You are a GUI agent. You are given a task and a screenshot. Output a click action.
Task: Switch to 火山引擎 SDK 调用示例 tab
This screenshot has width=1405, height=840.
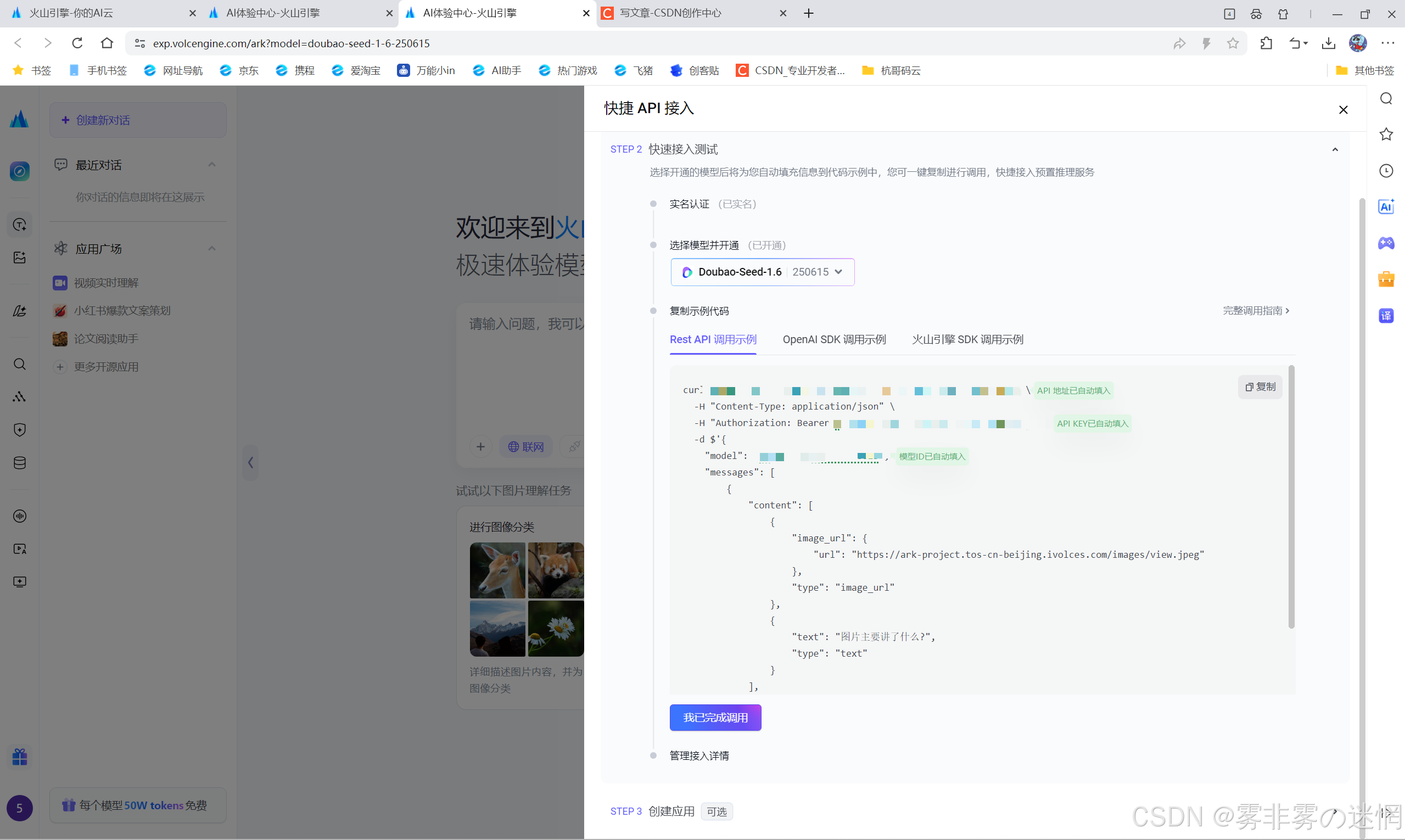pyautogui.click(x=967, y=340)
